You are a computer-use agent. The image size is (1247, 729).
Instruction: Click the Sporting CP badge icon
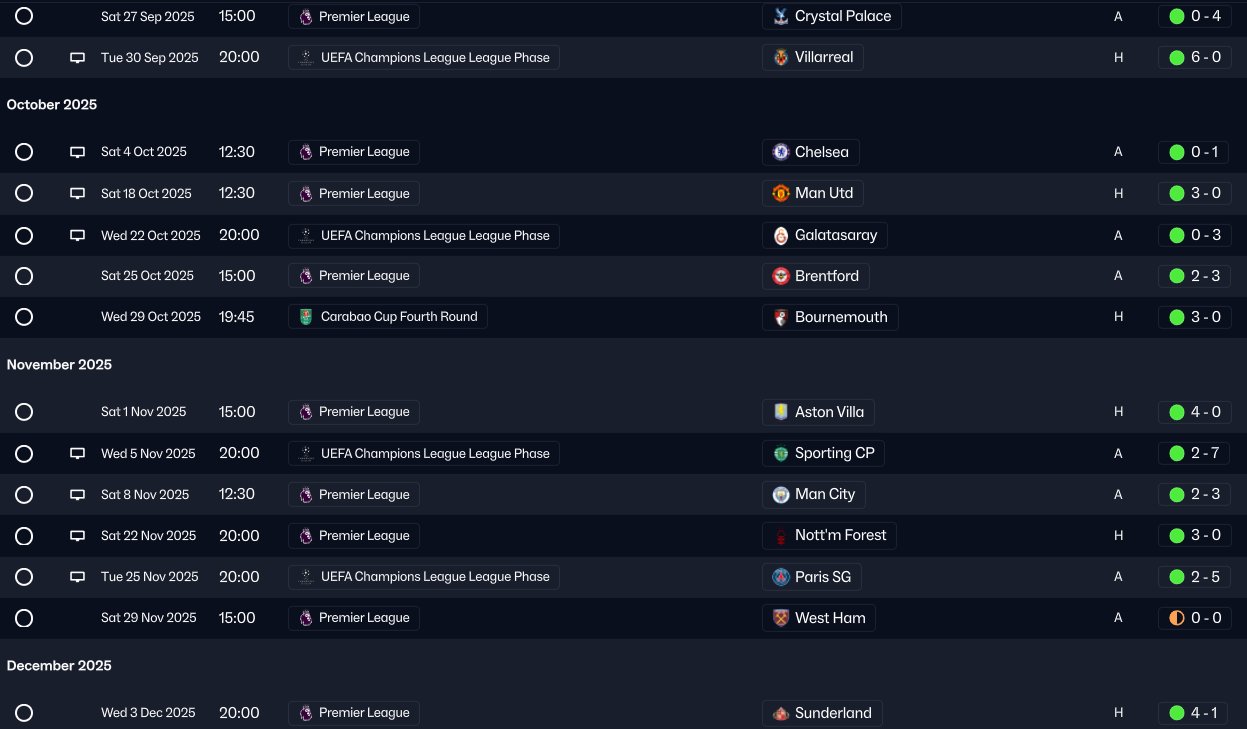[780, 454]
